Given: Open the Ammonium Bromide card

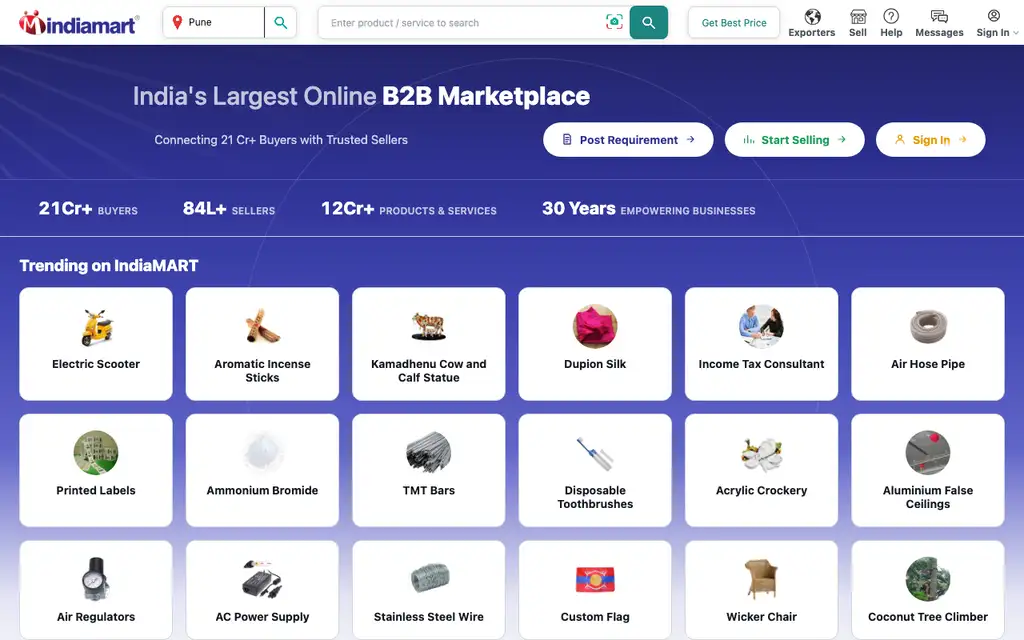Looking at the screenshot, I should [263, 470].
